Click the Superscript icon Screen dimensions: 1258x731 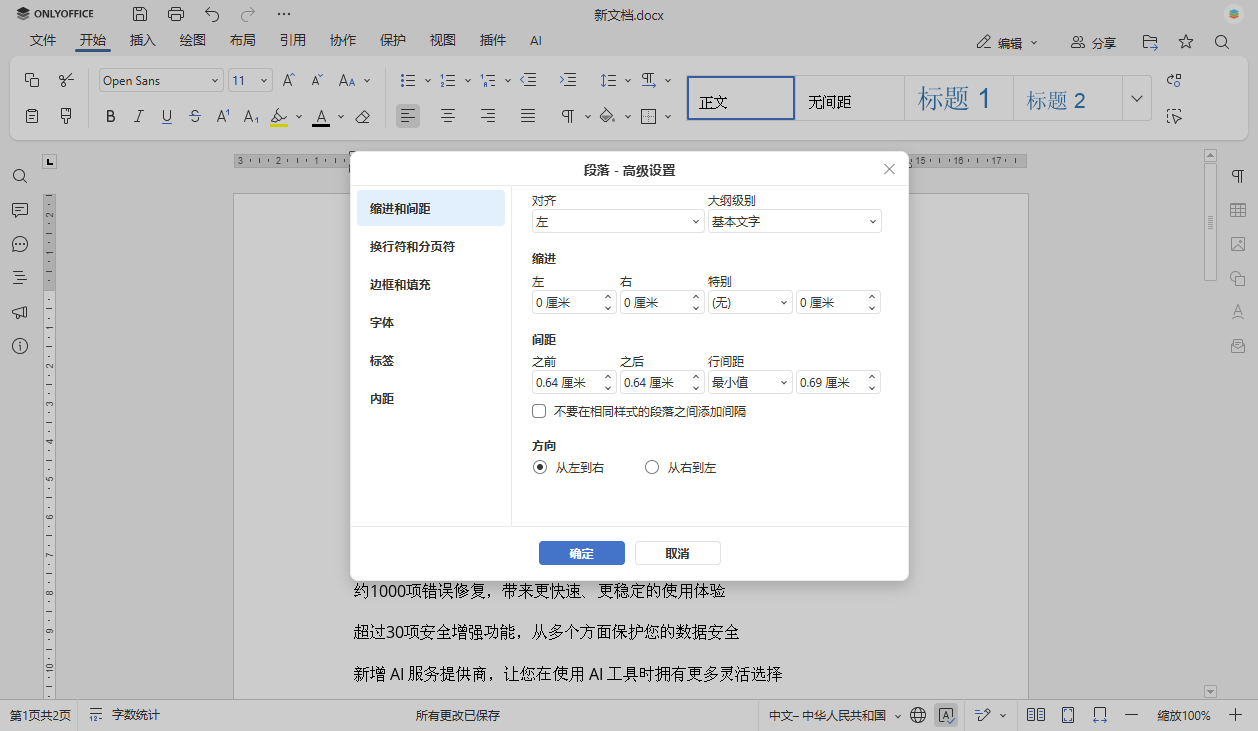coord(223,116)
